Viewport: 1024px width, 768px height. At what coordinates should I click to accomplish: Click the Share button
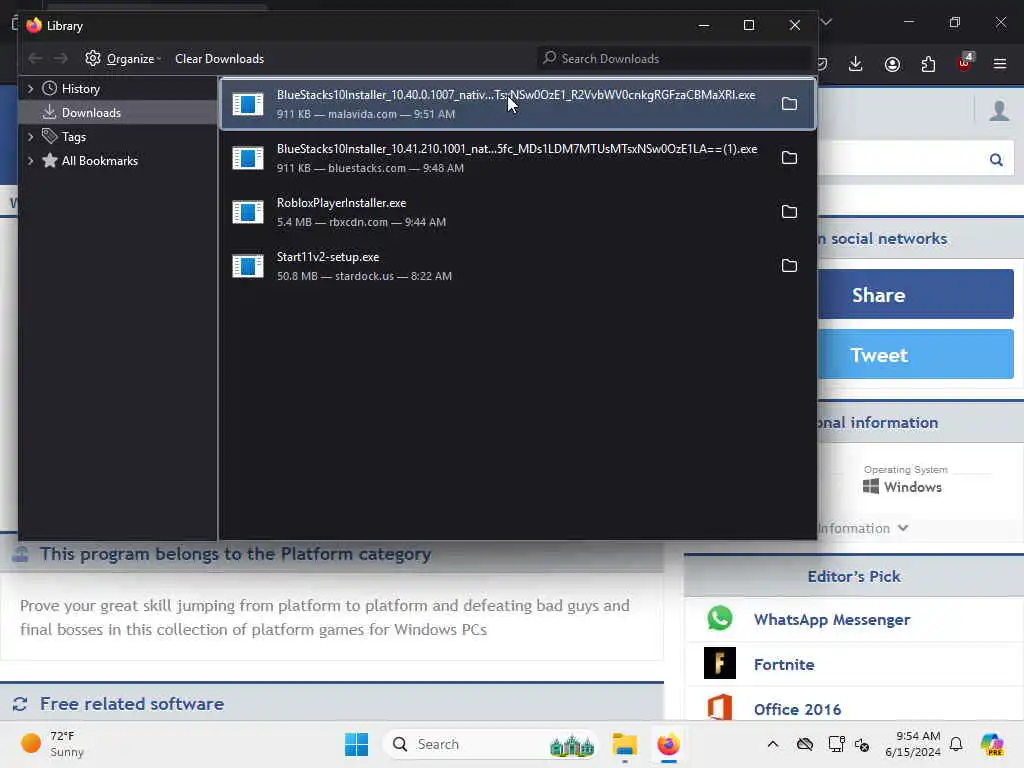[x=915, y=295]
